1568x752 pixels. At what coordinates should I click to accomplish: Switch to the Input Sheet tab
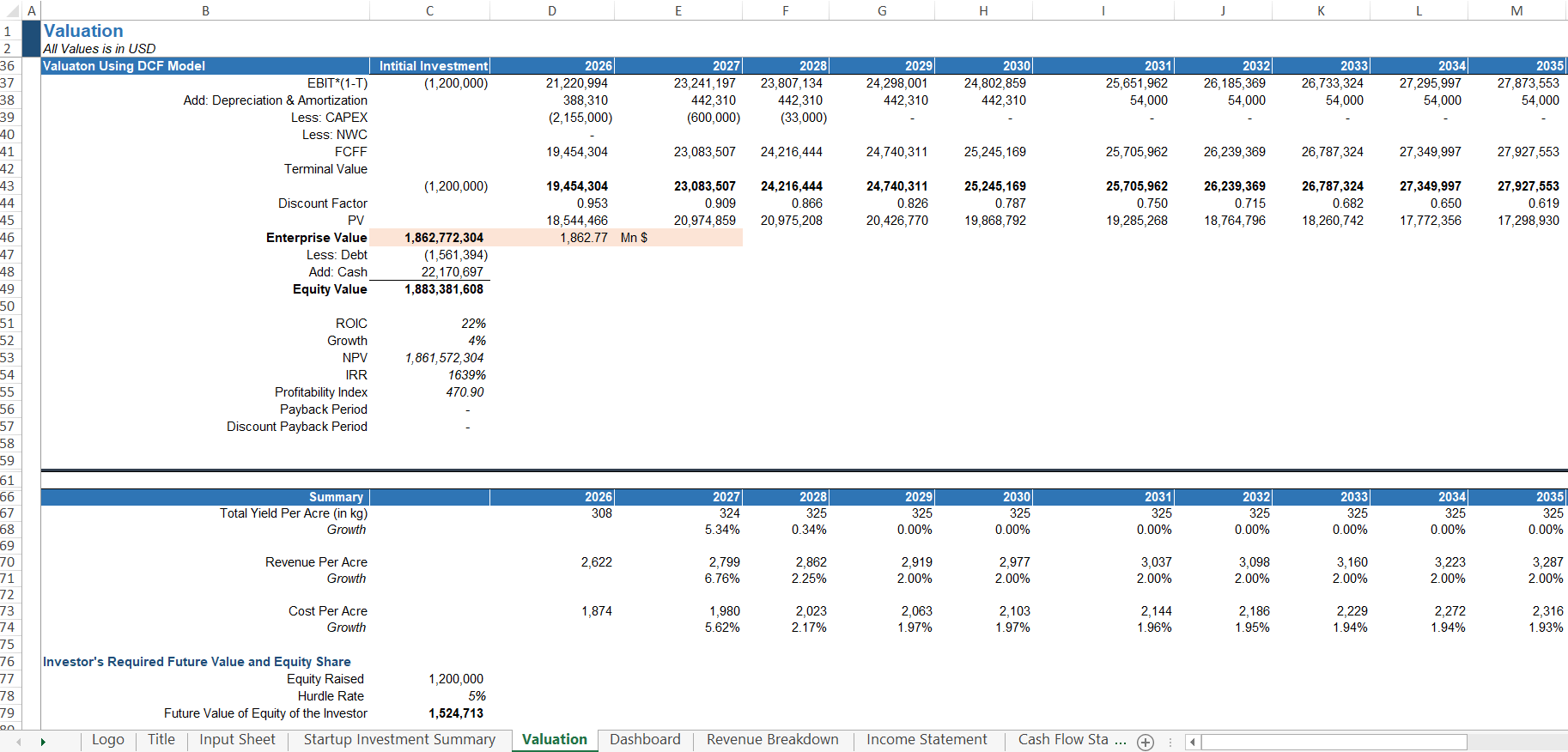tap(237, 740)
